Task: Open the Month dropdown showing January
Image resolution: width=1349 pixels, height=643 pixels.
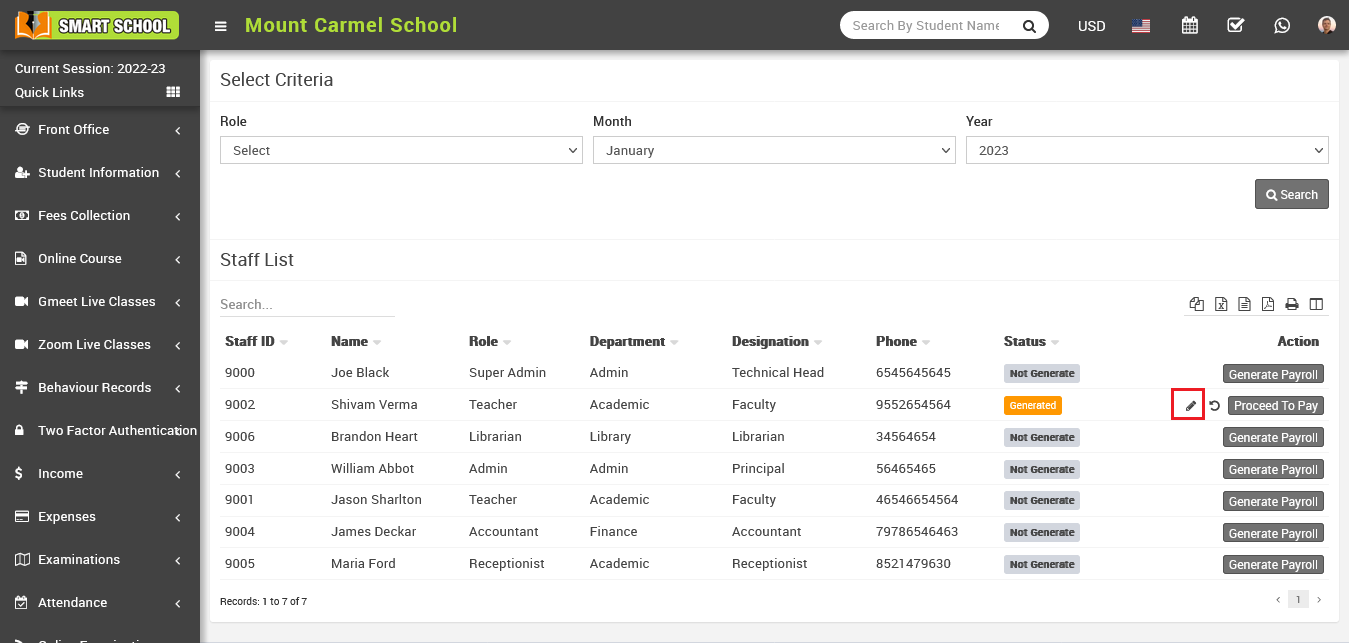Action: (774, 150)
